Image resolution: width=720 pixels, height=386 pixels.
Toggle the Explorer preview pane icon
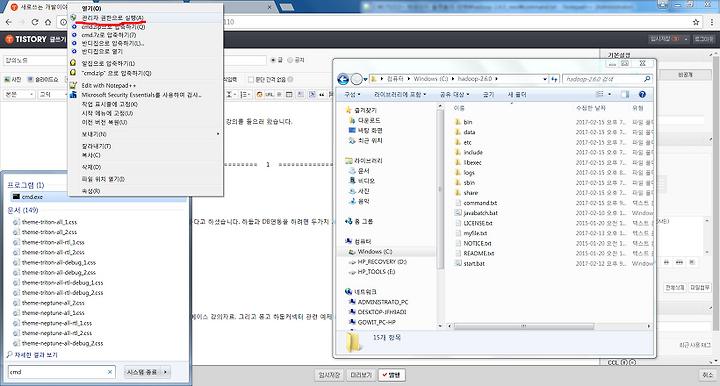click(x=624, y=95)
